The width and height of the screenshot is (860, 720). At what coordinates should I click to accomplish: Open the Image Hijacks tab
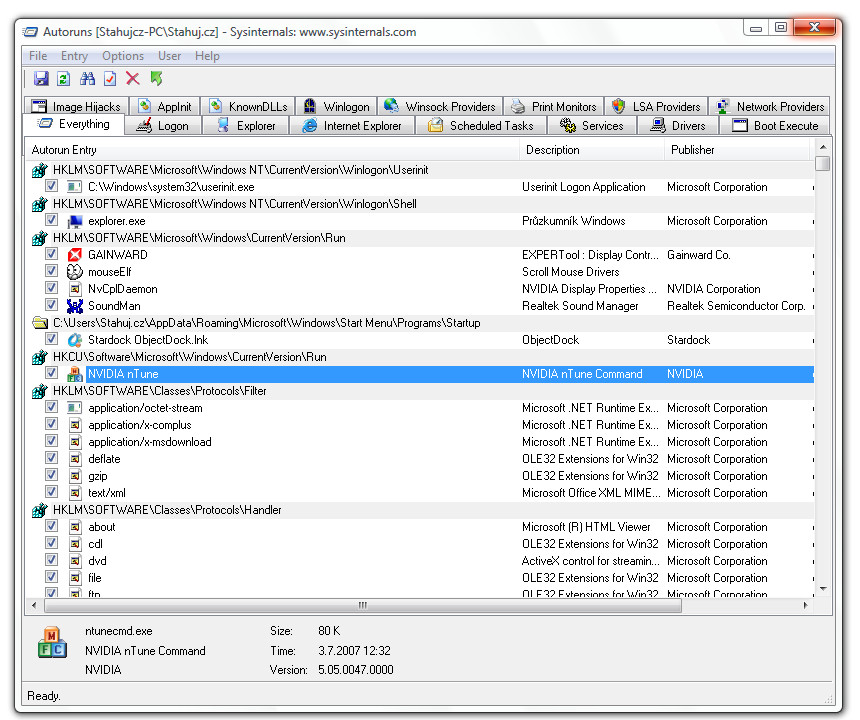coord(76,106)
